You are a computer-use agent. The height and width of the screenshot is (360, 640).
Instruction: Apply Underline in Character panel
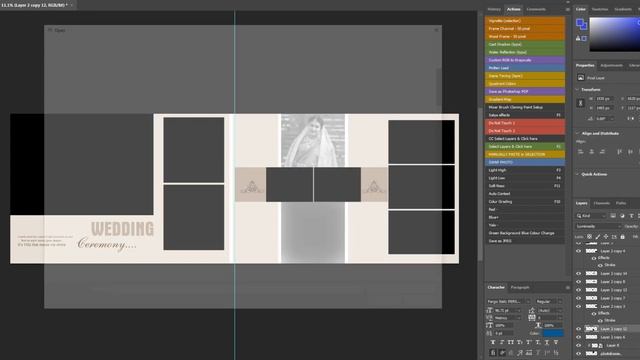tap(547, 342)
